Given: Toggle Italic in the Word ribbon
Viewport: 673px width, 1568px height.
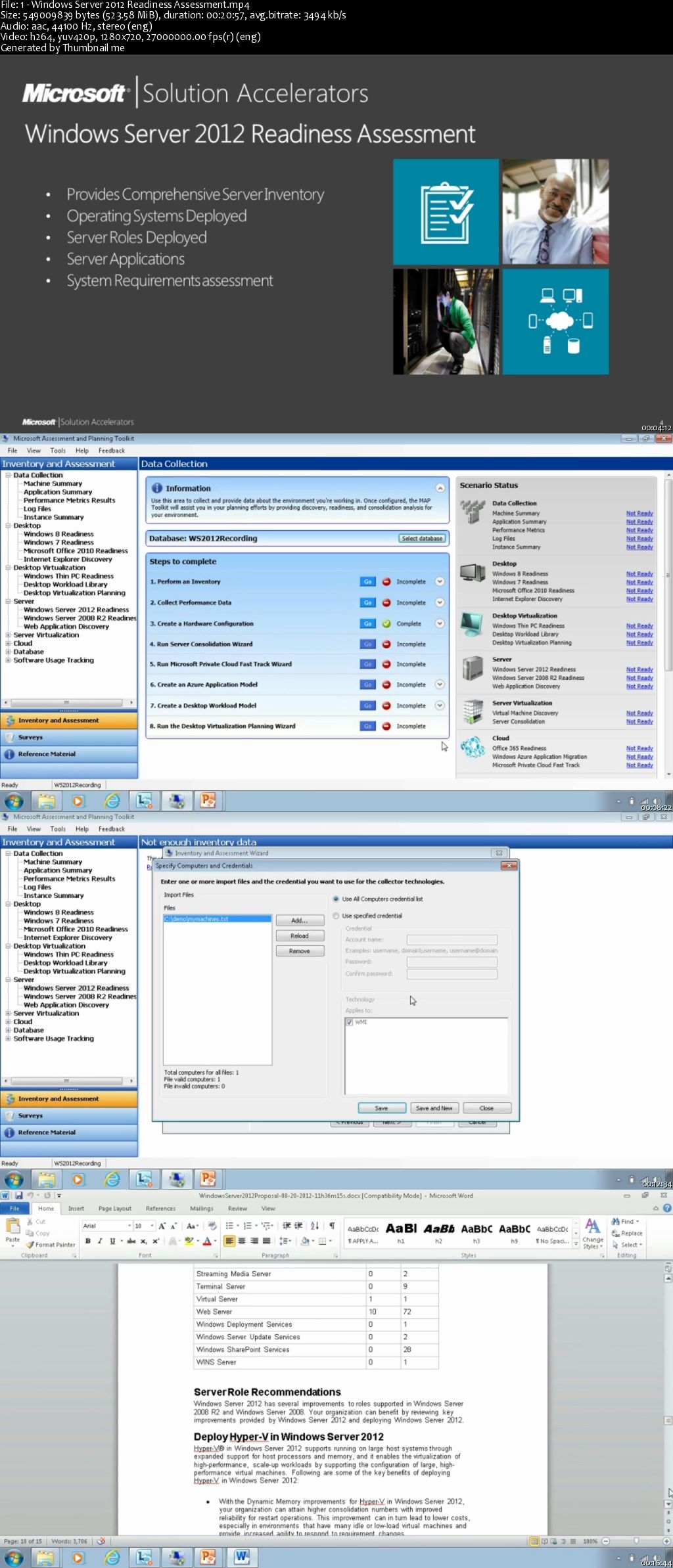Looking at the screenshot, I should (x=100, y=1241).
